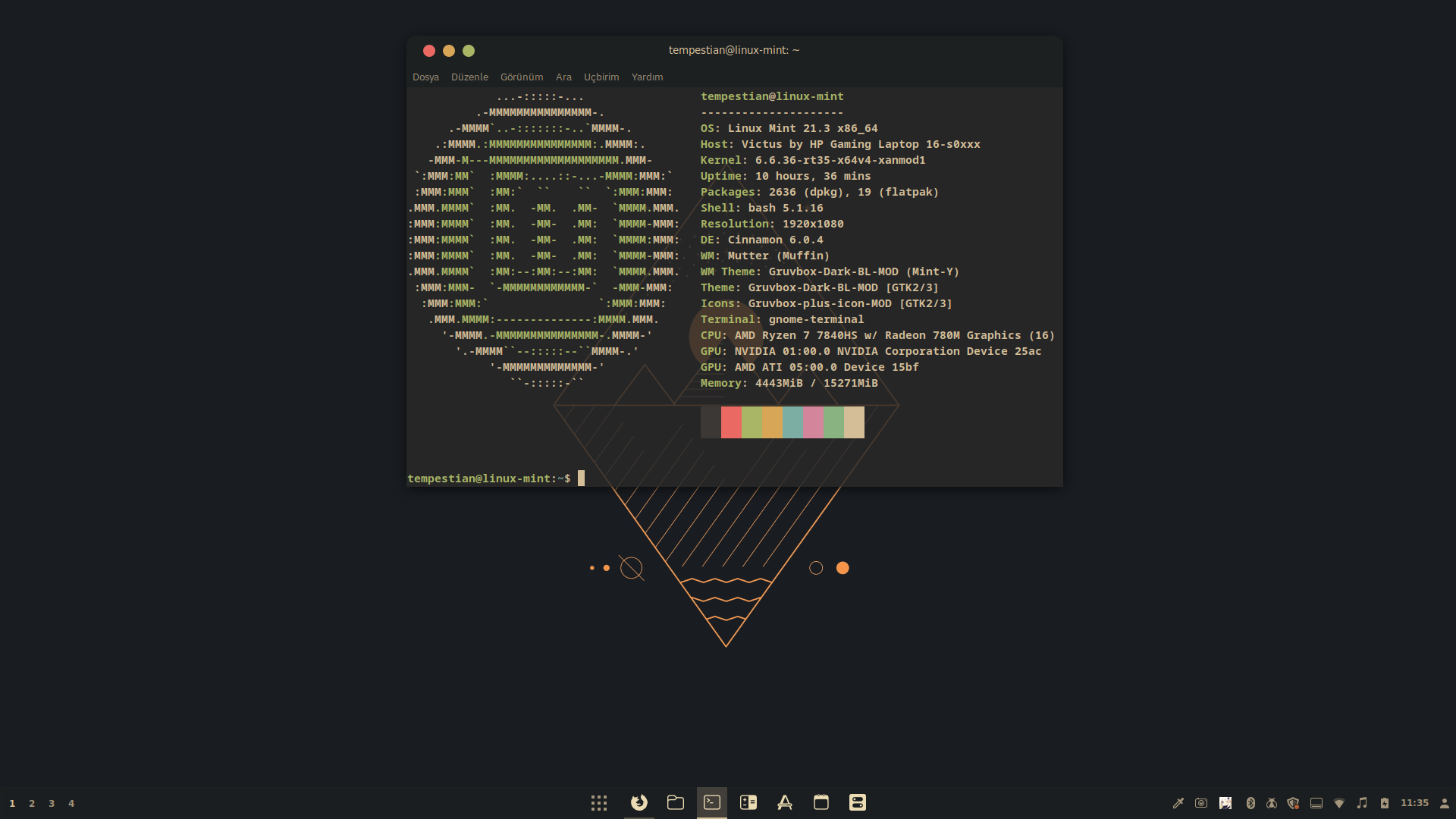The width and height of the screenshot is (1456, 819).
Task: Open the Bluetooth tray applet
Action: (1250, 803)
